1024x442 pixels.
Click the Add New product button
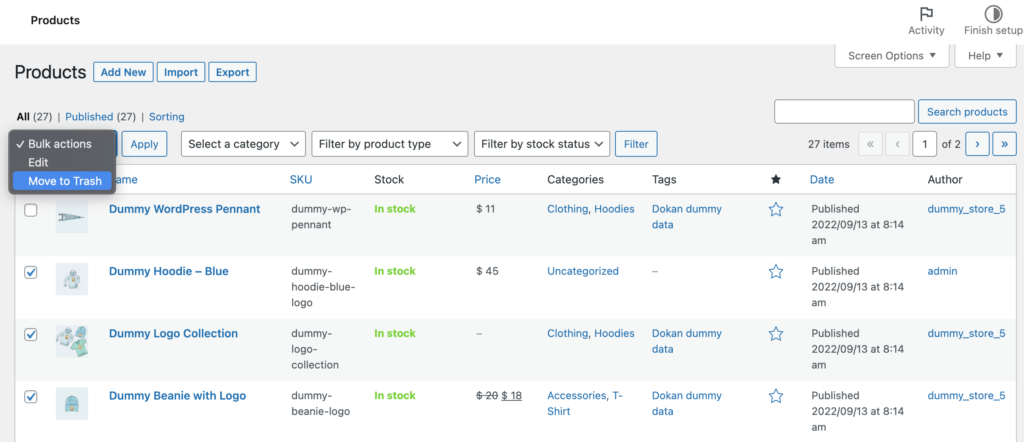123,72
